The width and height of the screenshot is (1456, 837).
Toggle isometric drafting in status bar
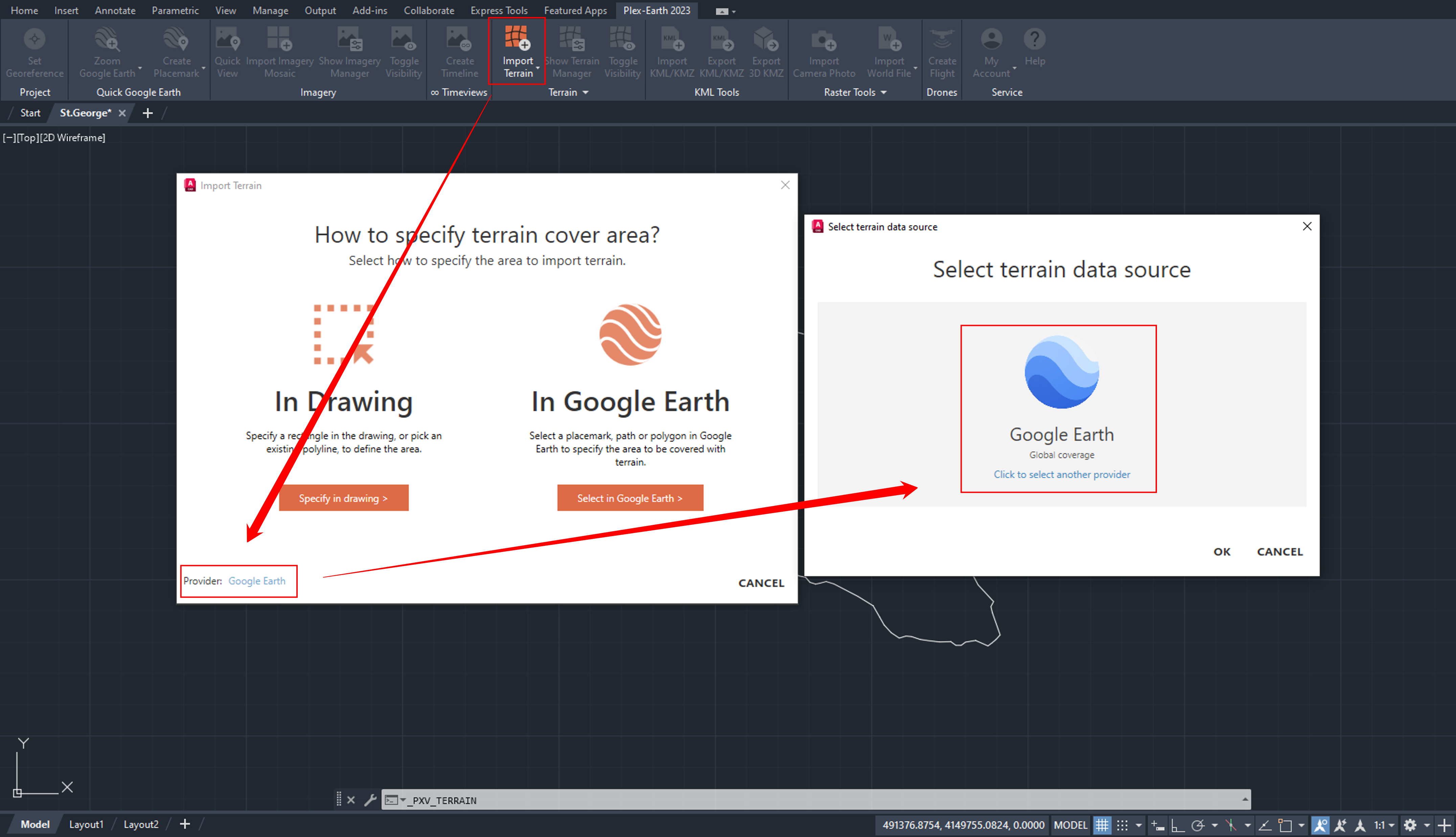point(1231,825)
